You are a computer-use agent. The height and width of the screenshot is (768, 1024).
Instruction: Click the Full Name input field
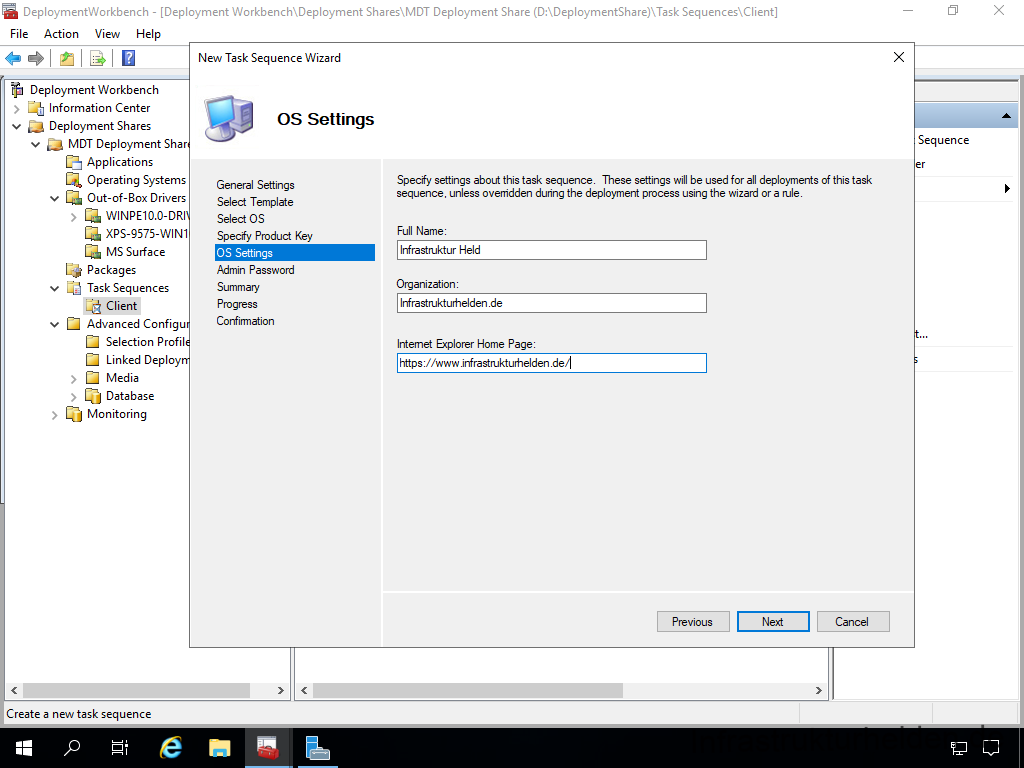click(551, 250)
